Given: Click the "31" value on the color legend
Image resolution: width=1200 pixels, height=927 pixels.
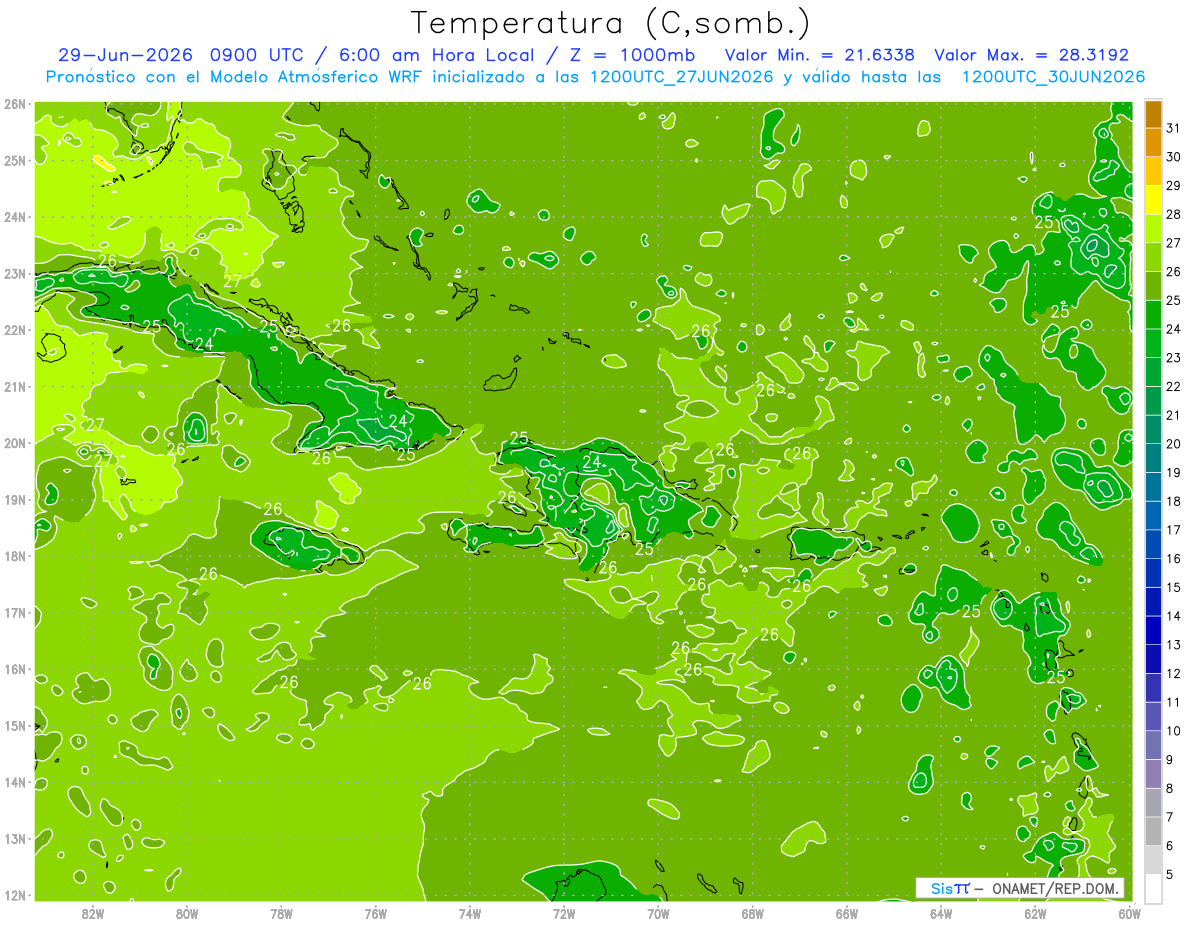Looking at the screenshot, I should (1173, 127).
